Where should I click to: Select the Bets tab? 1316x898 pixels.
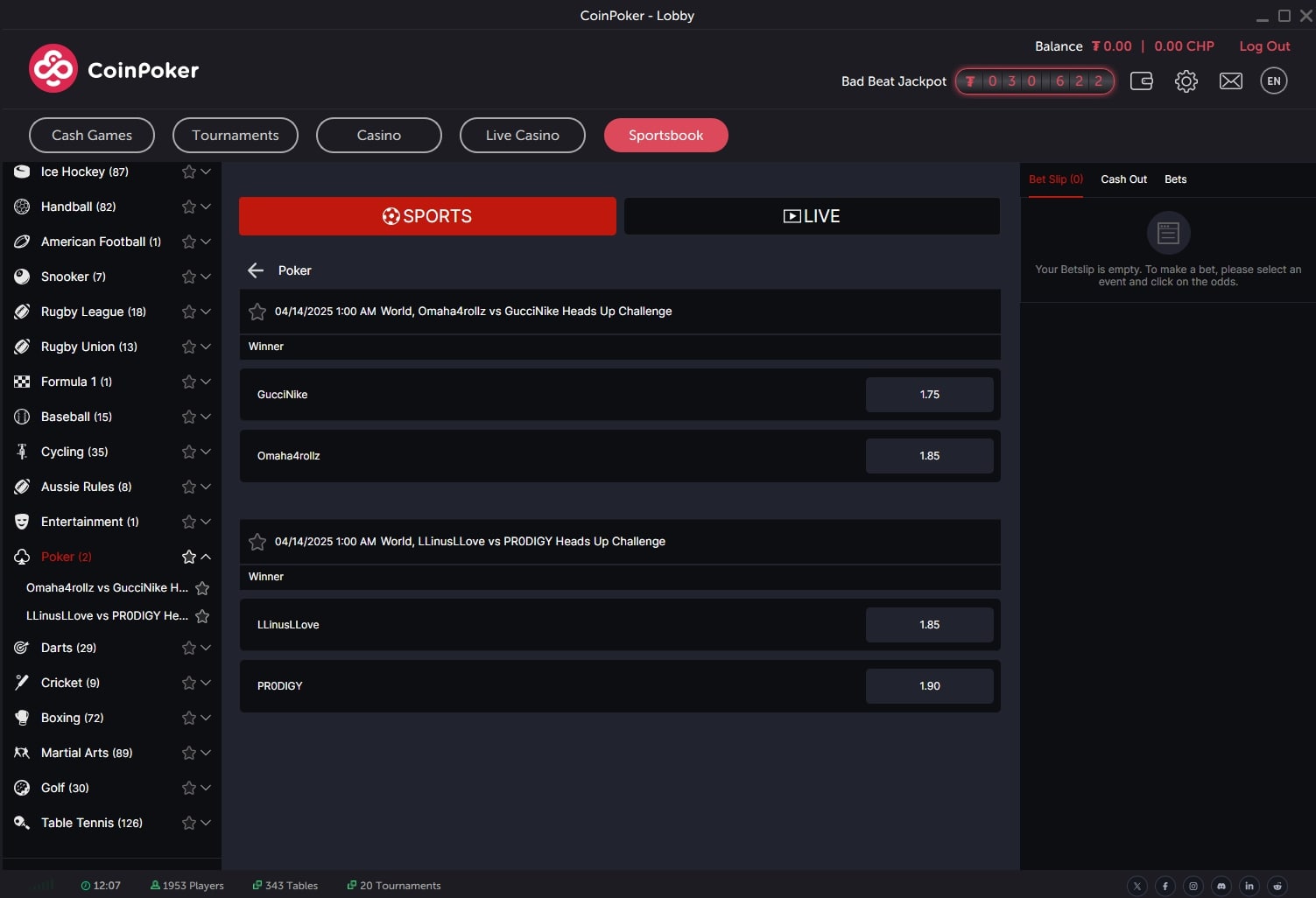(x=1175, y=179)
